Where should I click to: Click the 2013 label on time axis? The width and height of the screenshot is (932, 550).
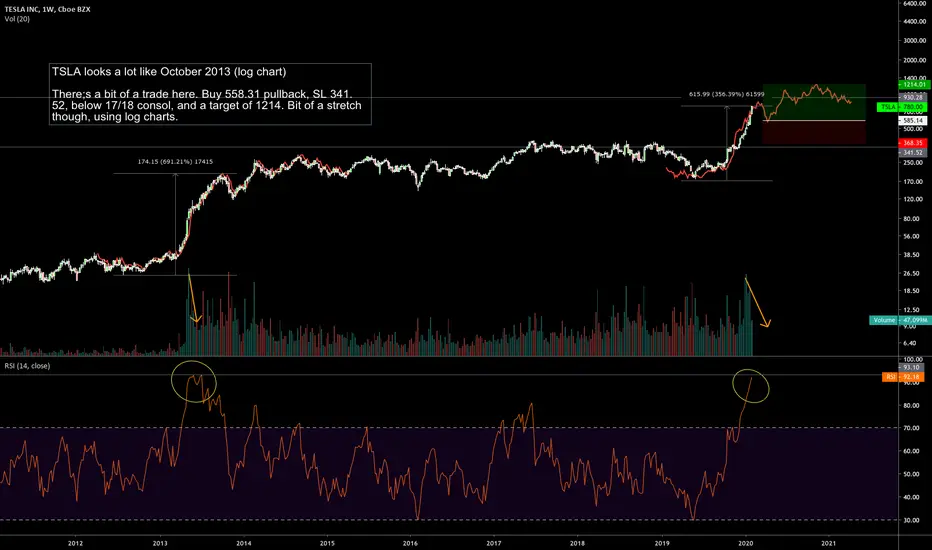click(x=160, y=543)
